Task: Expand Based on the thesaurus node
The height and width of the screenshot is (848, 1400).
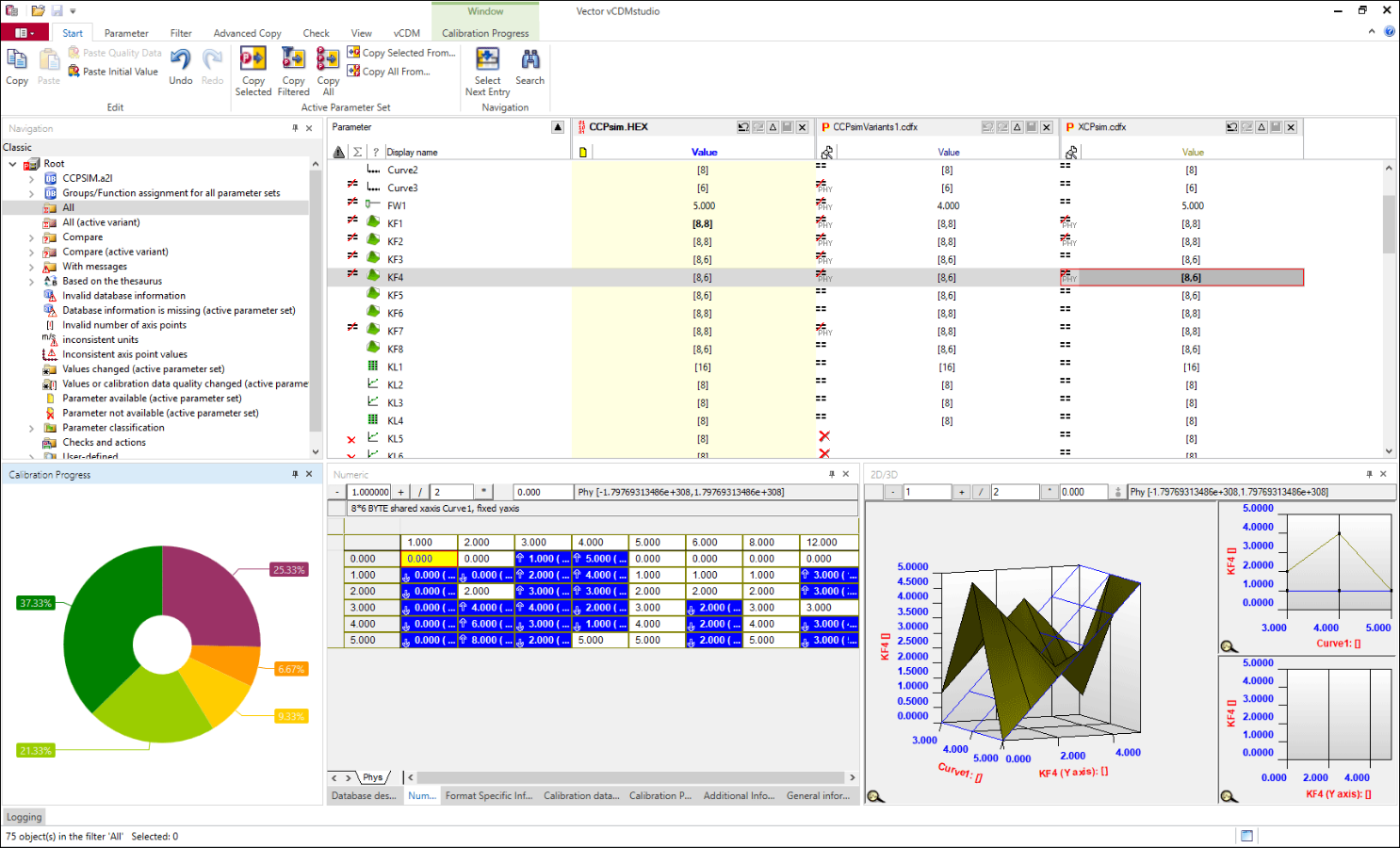Action: tap(31, 282)
